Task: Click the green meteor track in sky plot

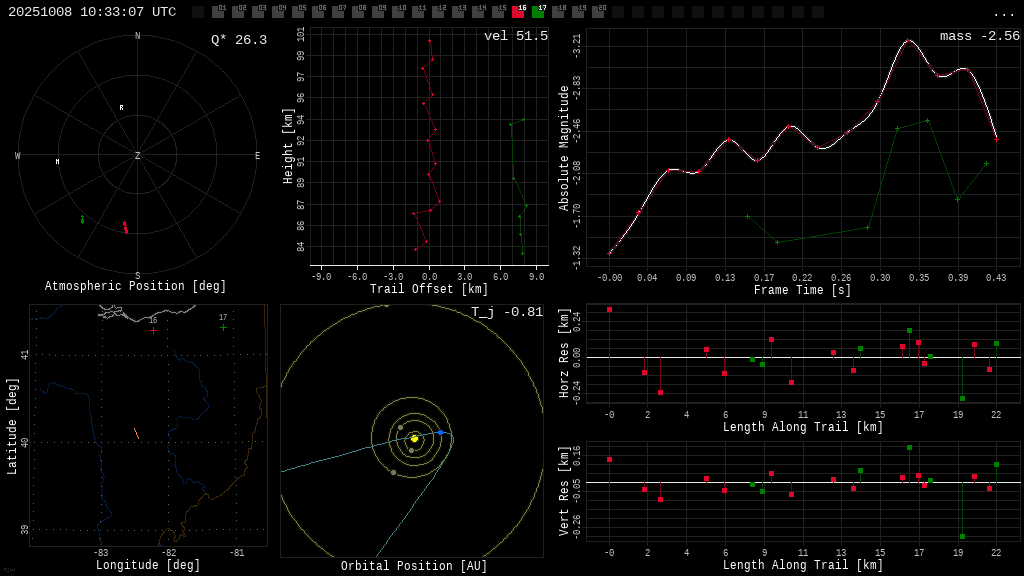Action: (82, 219)
